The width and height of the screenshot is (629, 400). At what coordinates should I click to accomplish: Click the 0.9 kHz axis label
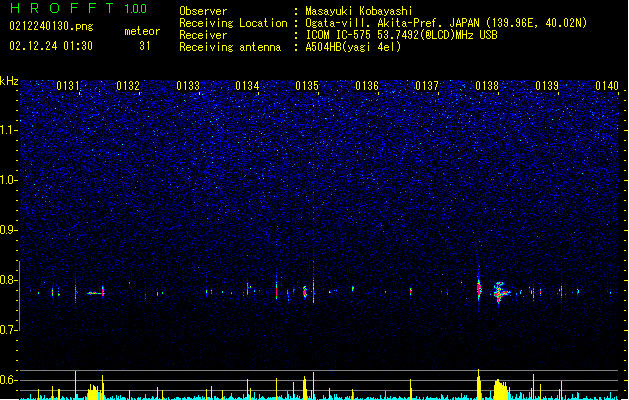click(9, 230)
